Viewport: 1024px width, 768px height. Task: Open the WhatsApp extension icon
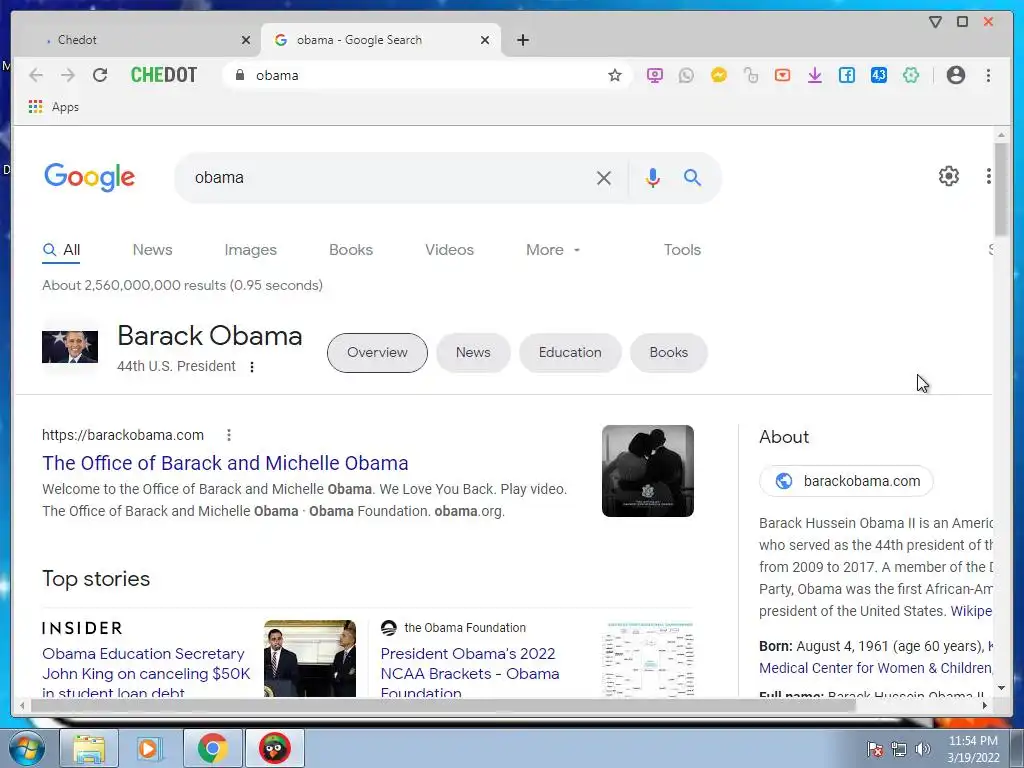pyautogui.click(x=686, y=75)
